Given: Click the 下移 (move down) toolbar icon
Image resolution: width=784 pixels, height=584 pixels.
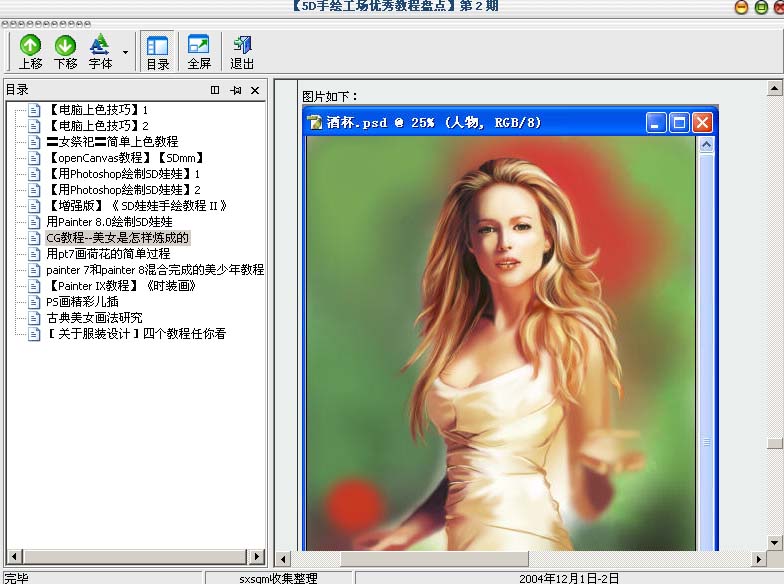Looking at the screenshot, I should coord(66,52).
